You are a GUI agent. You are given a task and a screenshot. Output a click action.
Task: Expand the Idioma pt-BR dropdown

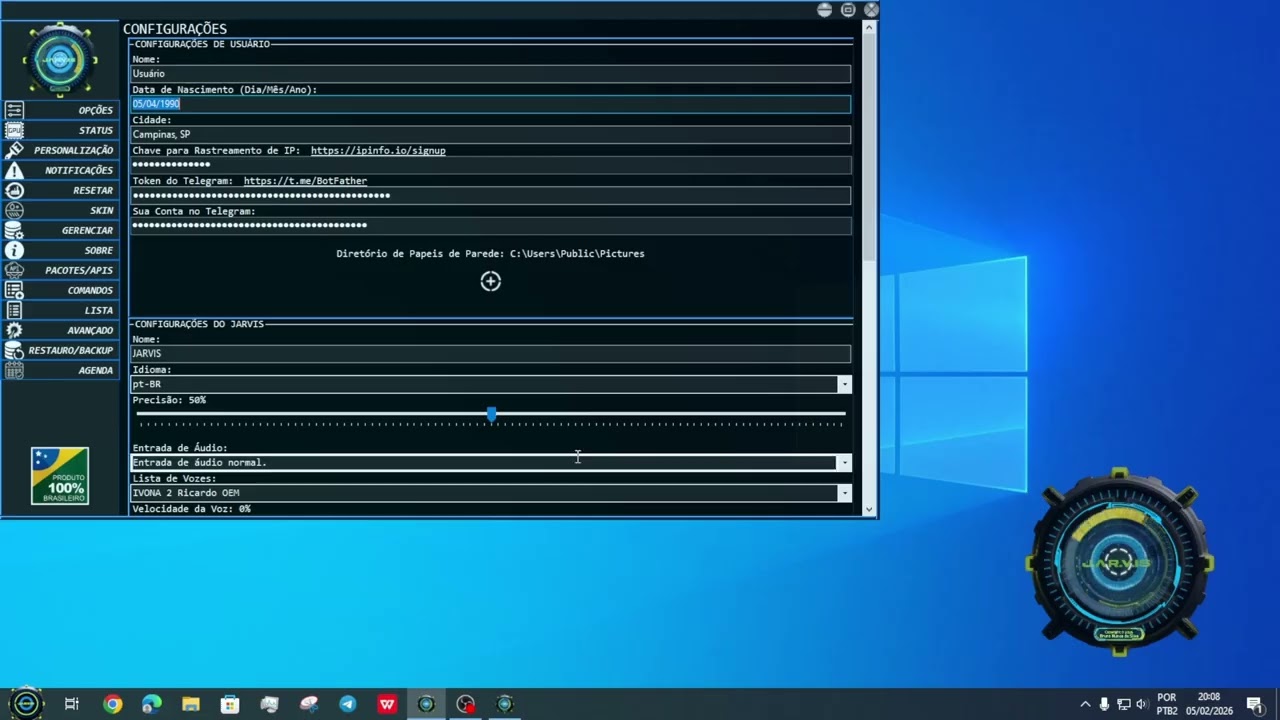point(844,385)
